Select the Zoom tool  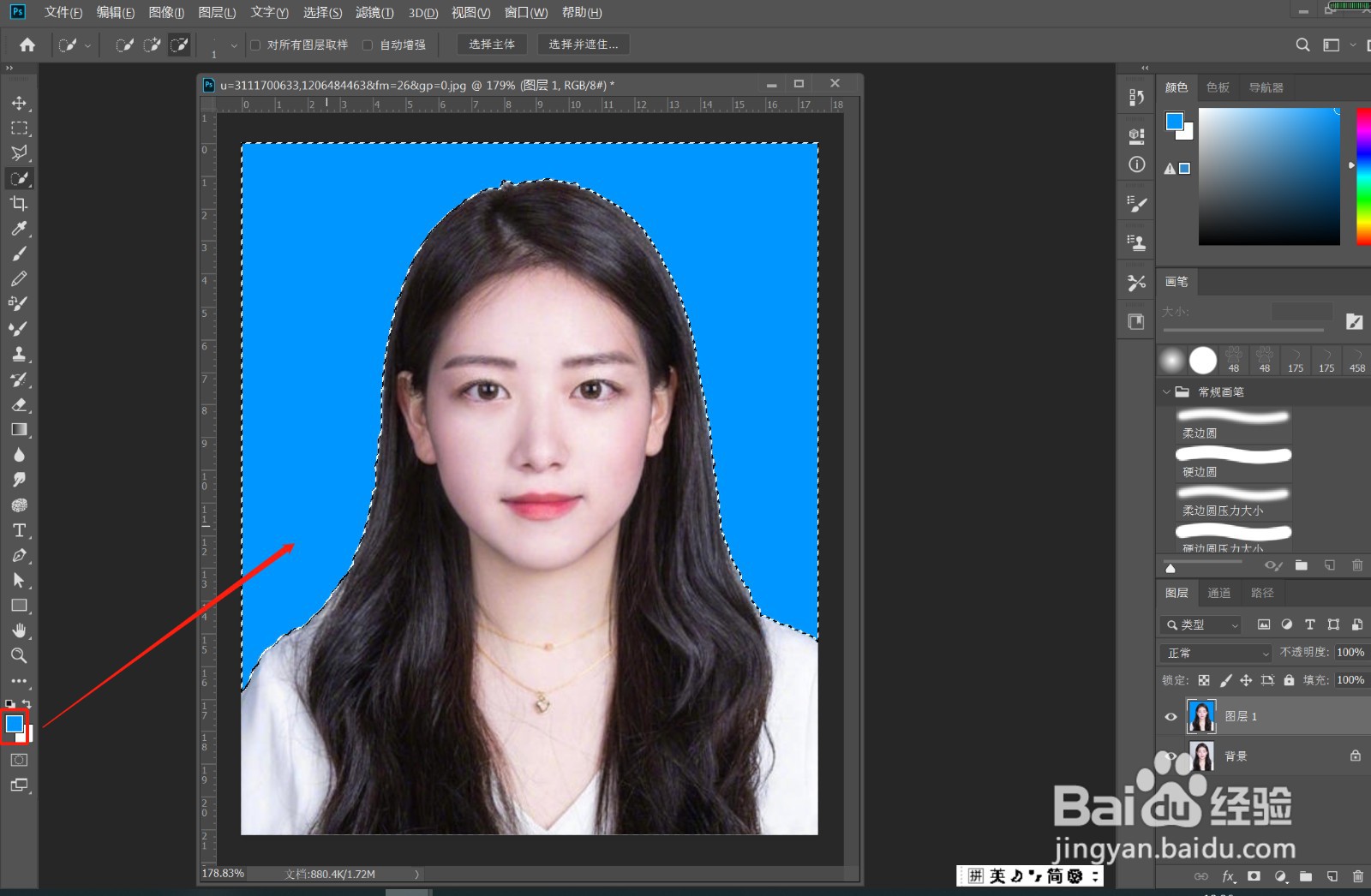pyautogui.click(x=19, y=656)
